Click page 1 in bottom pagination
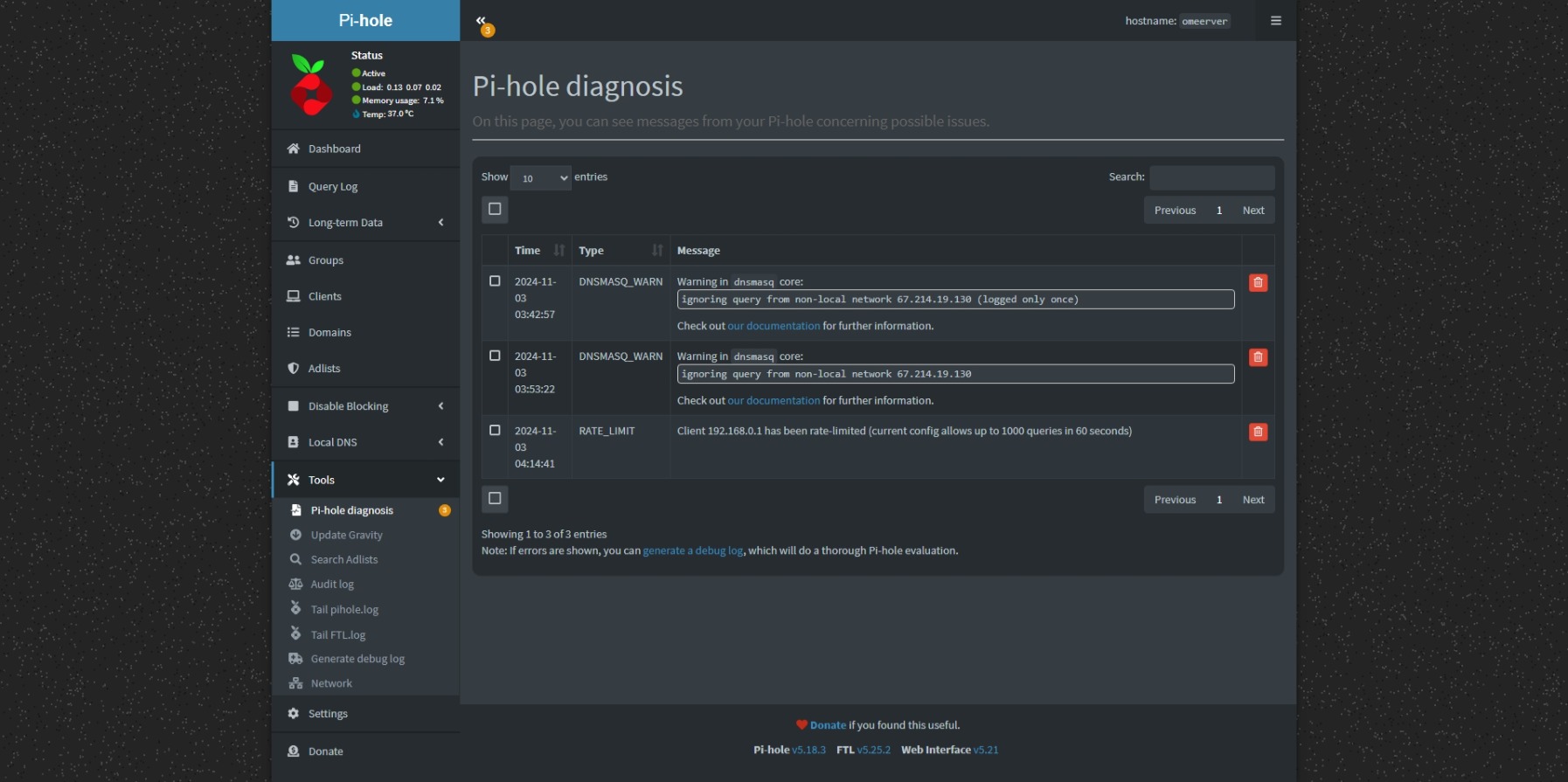The image size is (1568, 782). tap(1219, 500)
